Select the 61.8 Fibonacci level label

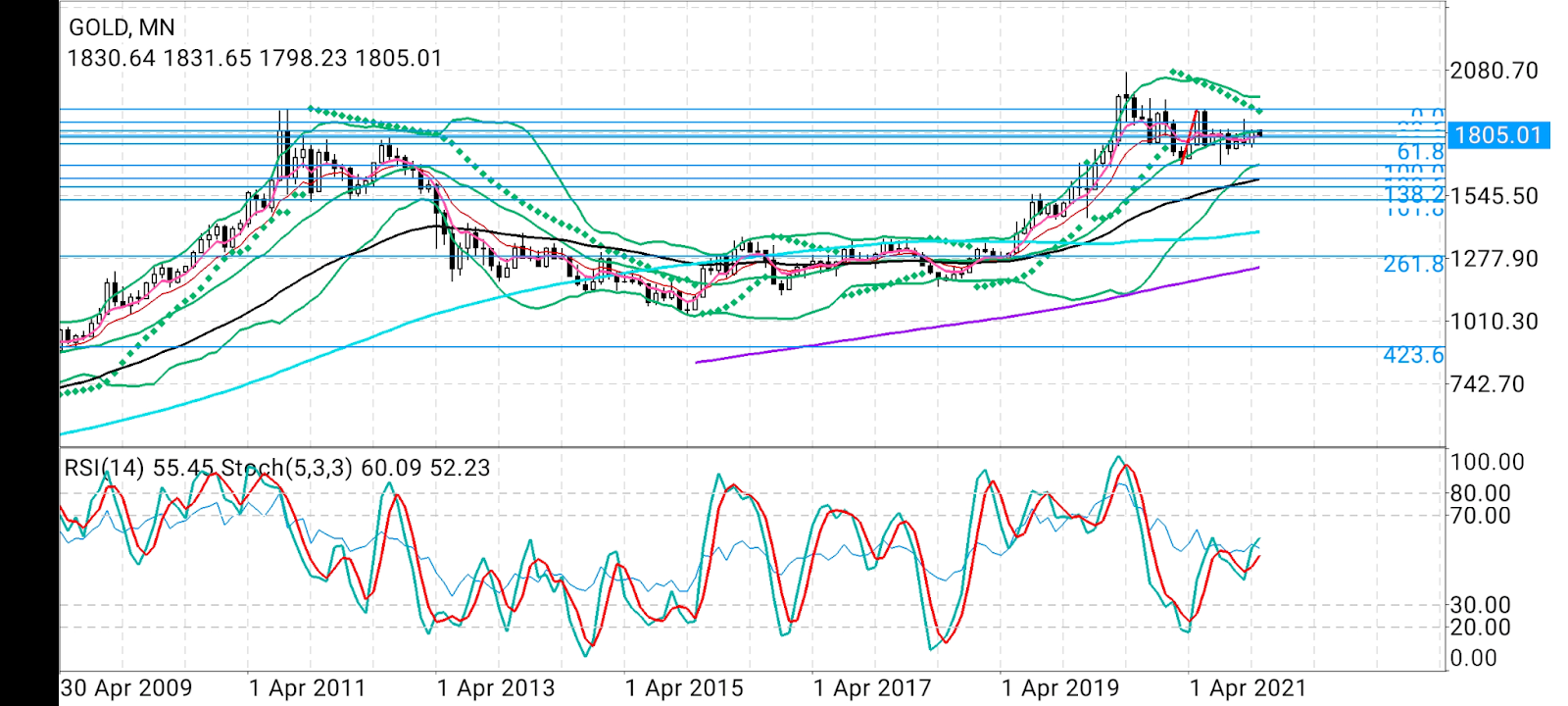tap(1420, 152)
